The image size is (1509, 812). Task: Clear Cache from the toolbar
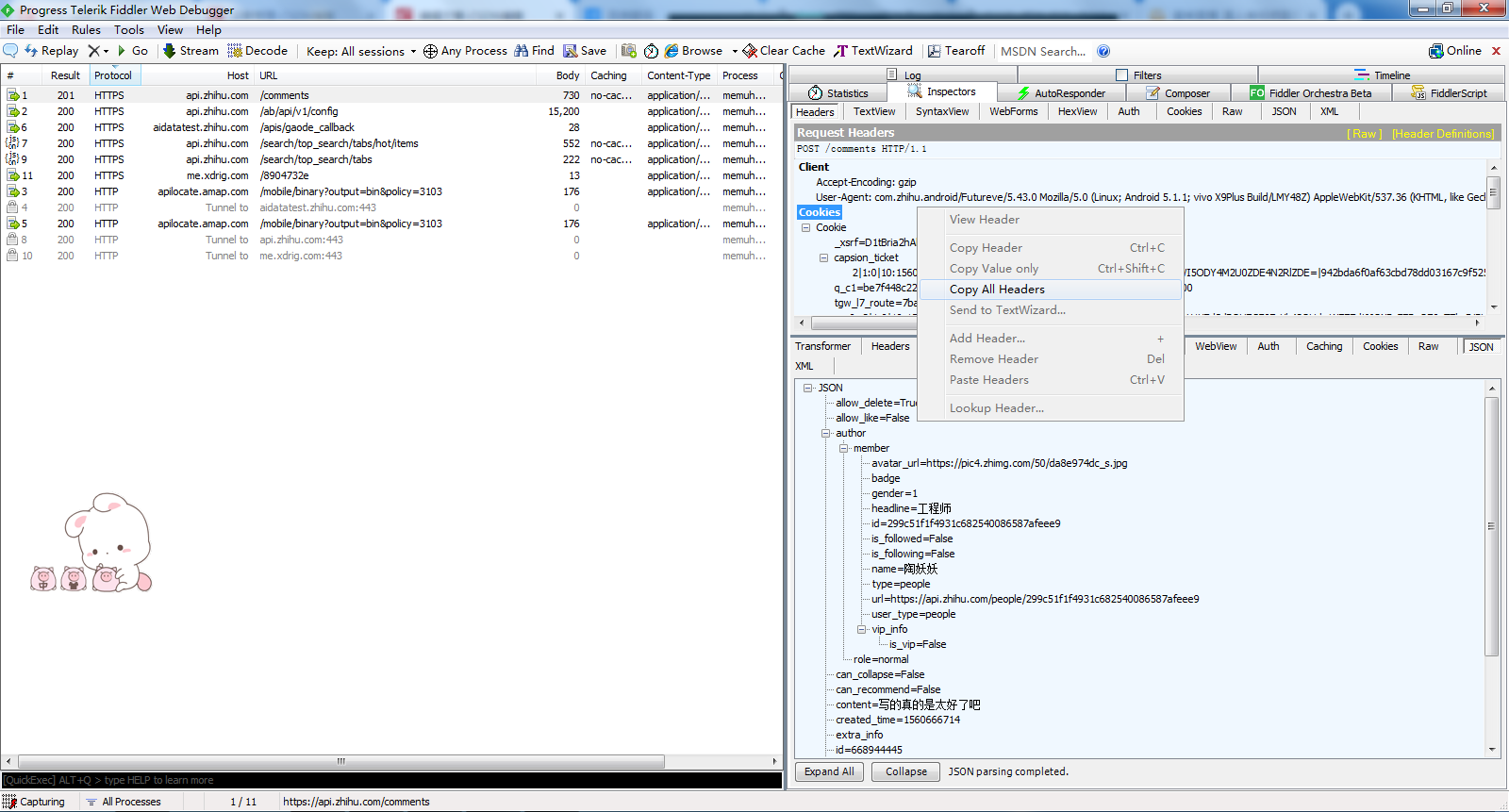784,51
